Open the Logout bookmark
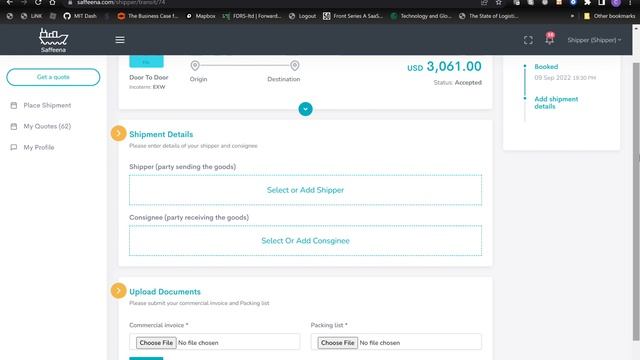 (302, 16)
